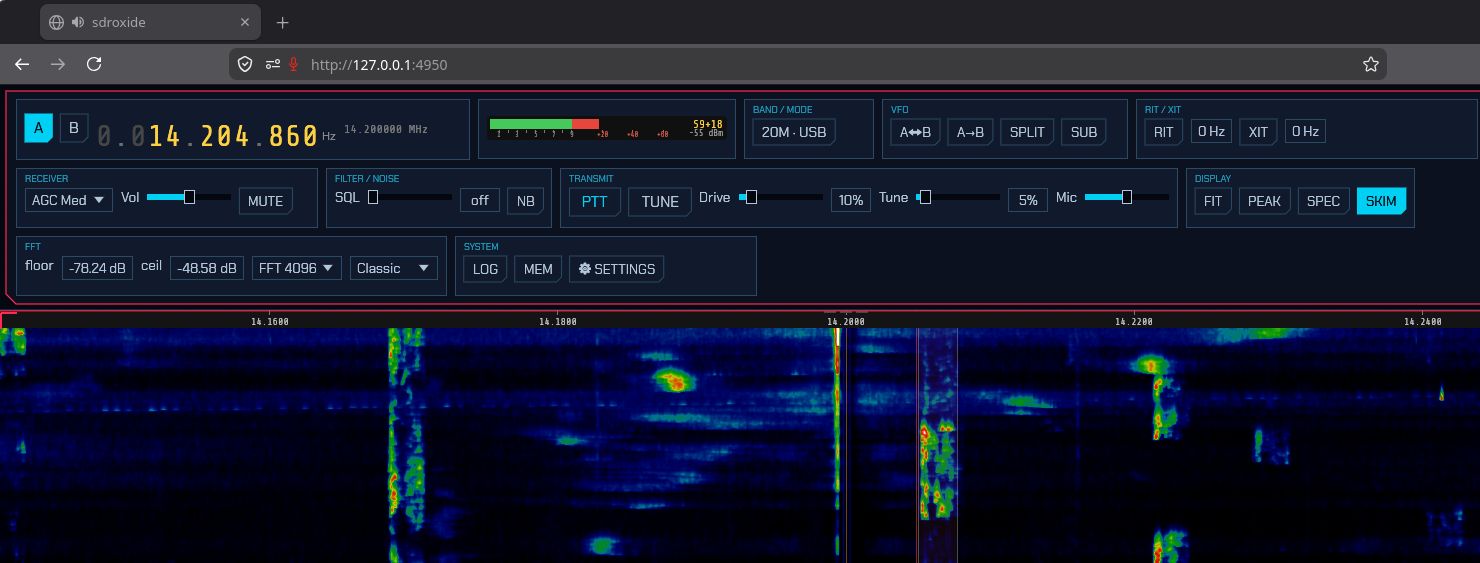The width and height of the screenshot is (1480, 563).
Task: Click the 14.2200 frequency scale label
Action: pos(1134,322)
